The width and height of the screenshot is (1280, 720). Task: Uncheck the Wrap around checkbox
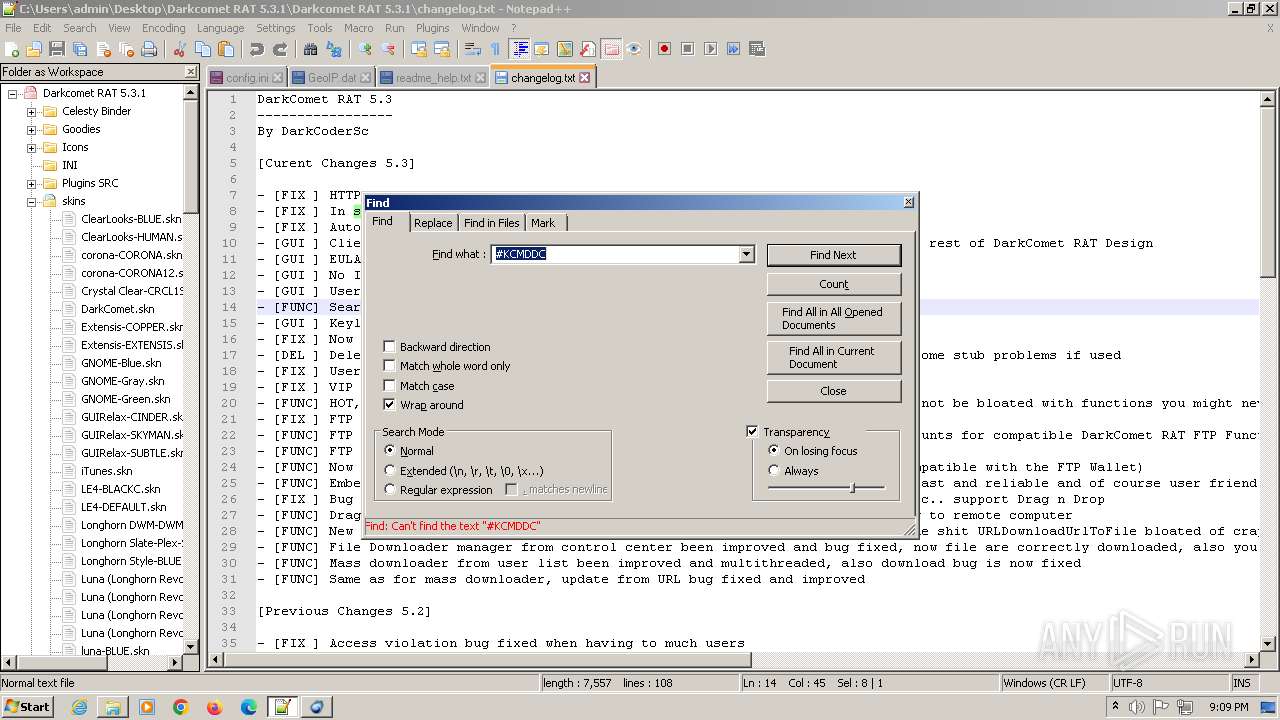(390, 405)
